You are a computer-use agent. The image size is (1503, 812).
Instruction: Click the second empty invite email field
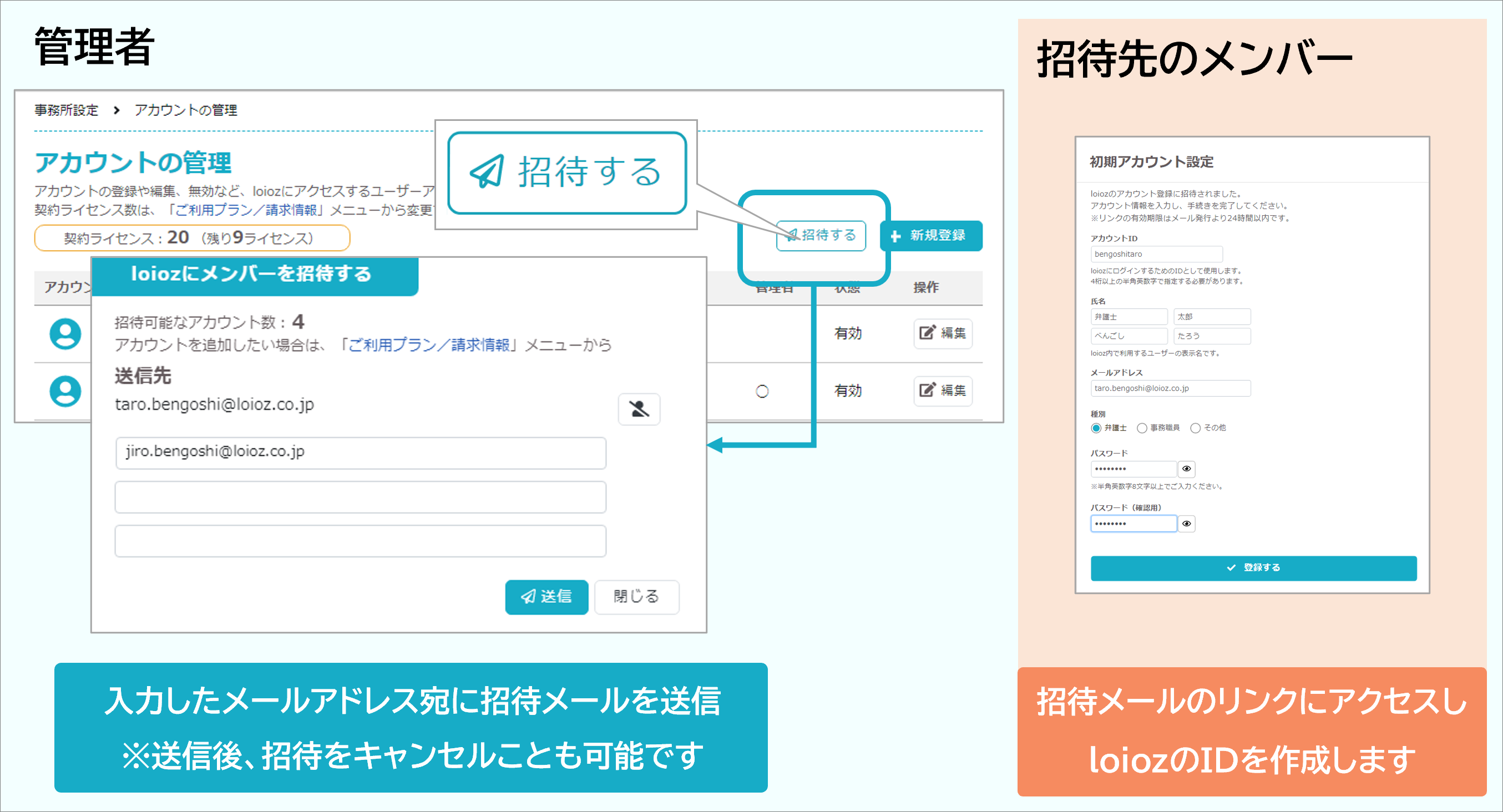pyautogui.click(x=361, y=497)
